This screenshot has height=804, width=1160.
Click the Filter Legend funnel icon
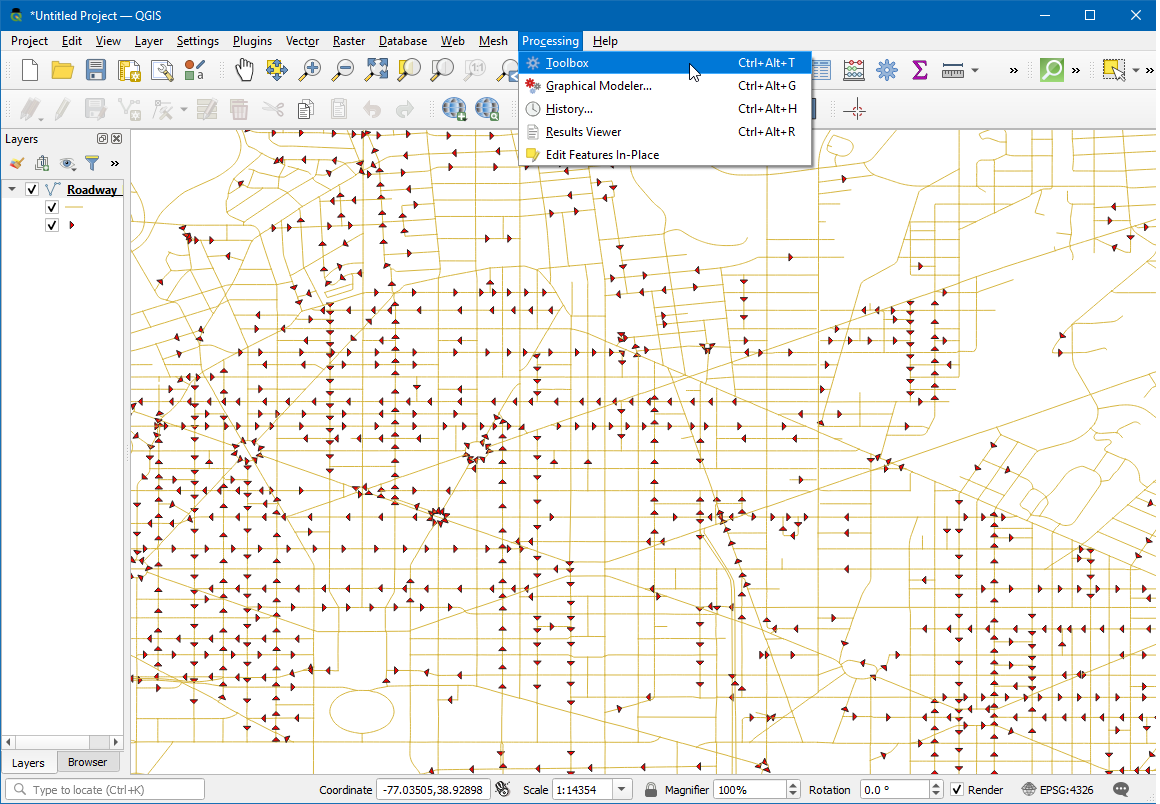pos(92,163)
